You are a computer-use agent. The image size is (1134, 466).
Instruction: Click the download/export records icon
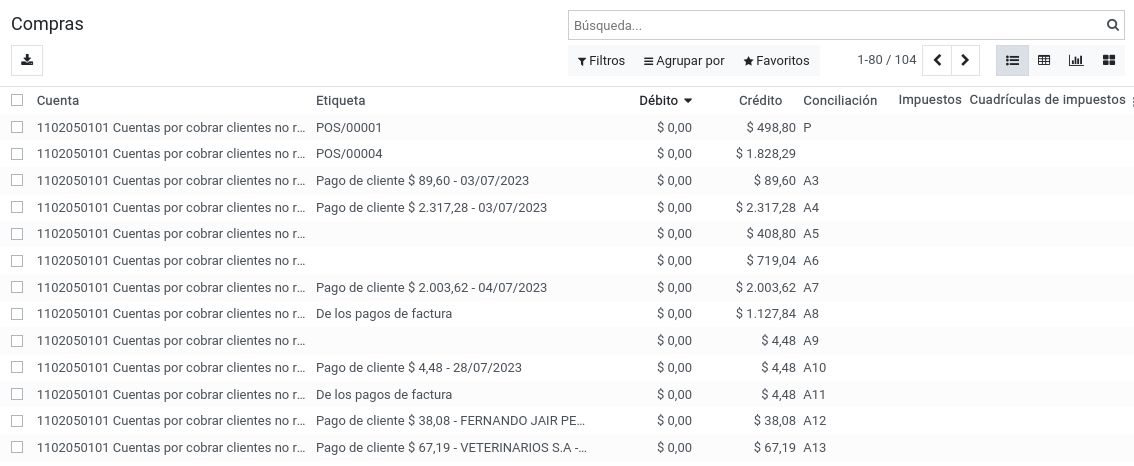coord(27,60)
